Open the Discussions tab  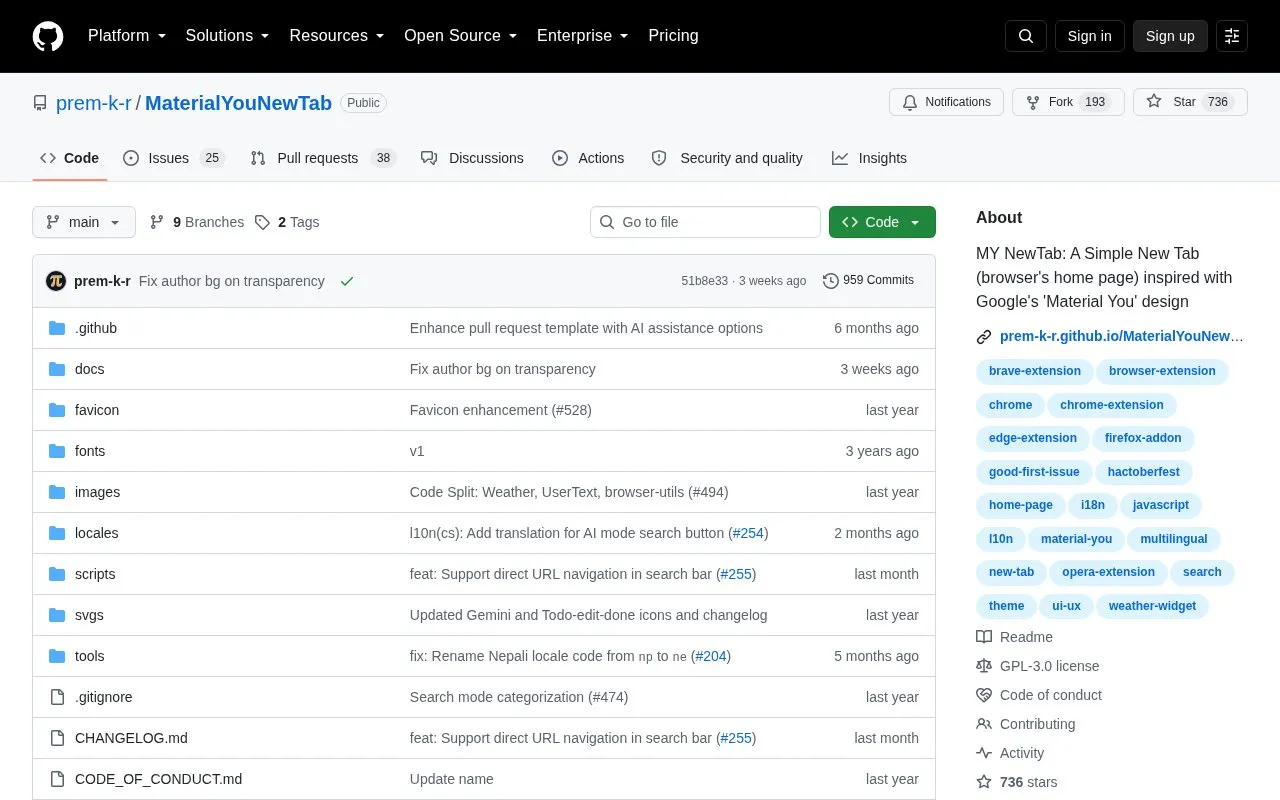click(x=472, y=158)
